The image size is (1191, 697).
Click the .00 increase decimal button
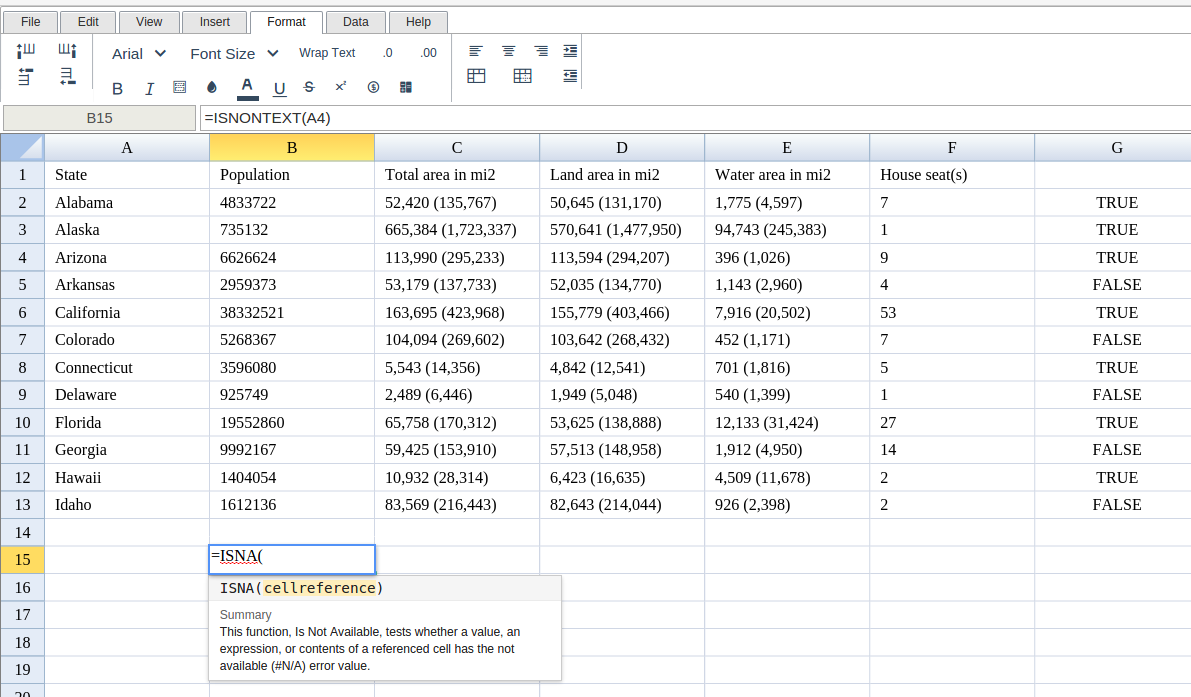[428, 53]
